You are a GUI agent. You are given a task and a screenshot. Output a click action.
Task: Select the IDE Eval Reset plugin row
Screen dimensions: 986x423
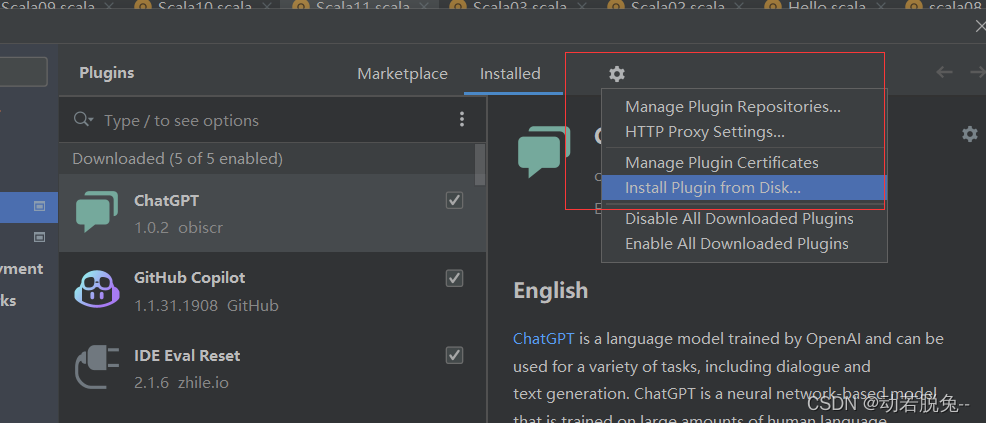click(273, 368)
